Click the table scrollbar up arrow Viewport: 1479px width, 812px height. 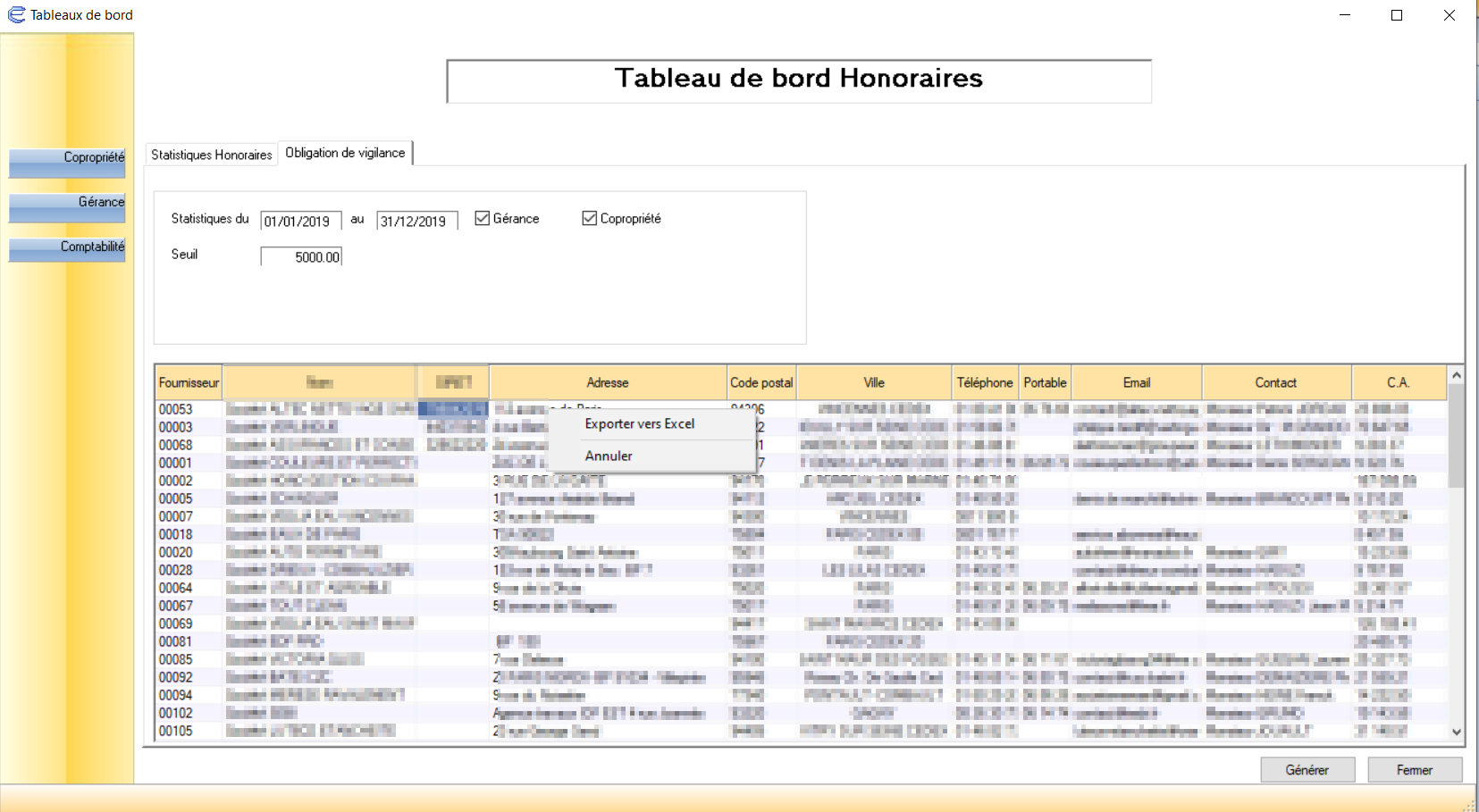(x=1456, y=375)
